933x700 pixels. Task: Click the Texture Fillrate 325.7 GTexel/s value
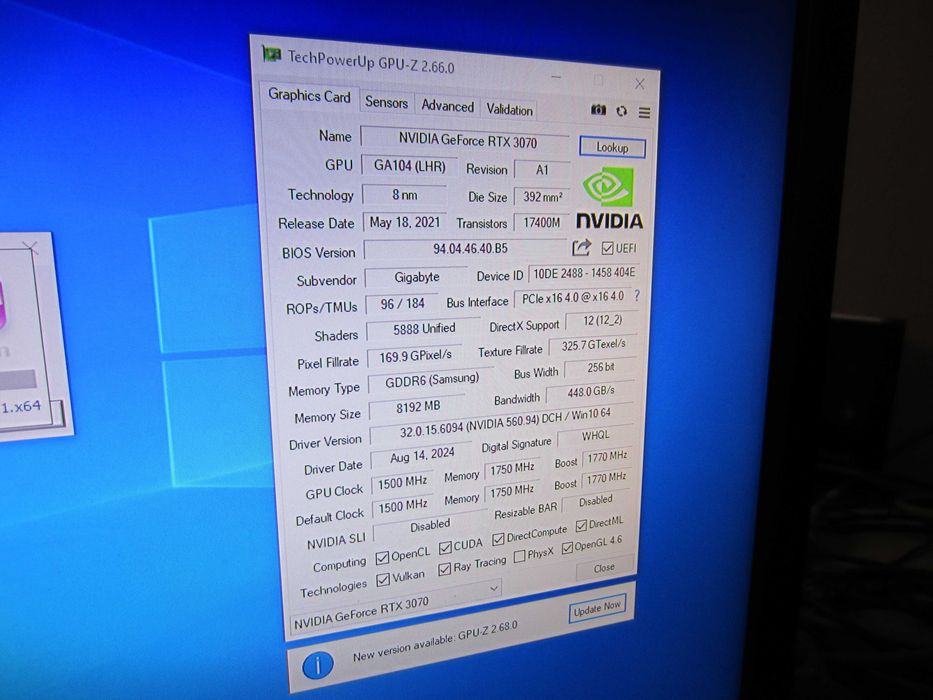(593, 345)
